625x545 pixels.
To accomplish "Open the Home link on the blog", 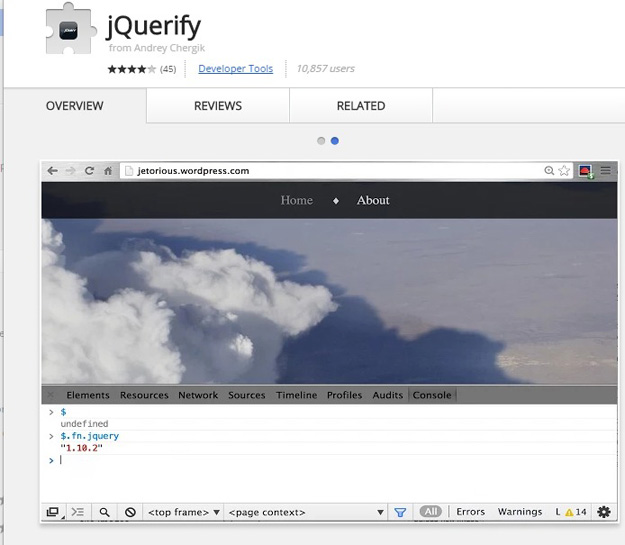I will [x=297, y=200].
